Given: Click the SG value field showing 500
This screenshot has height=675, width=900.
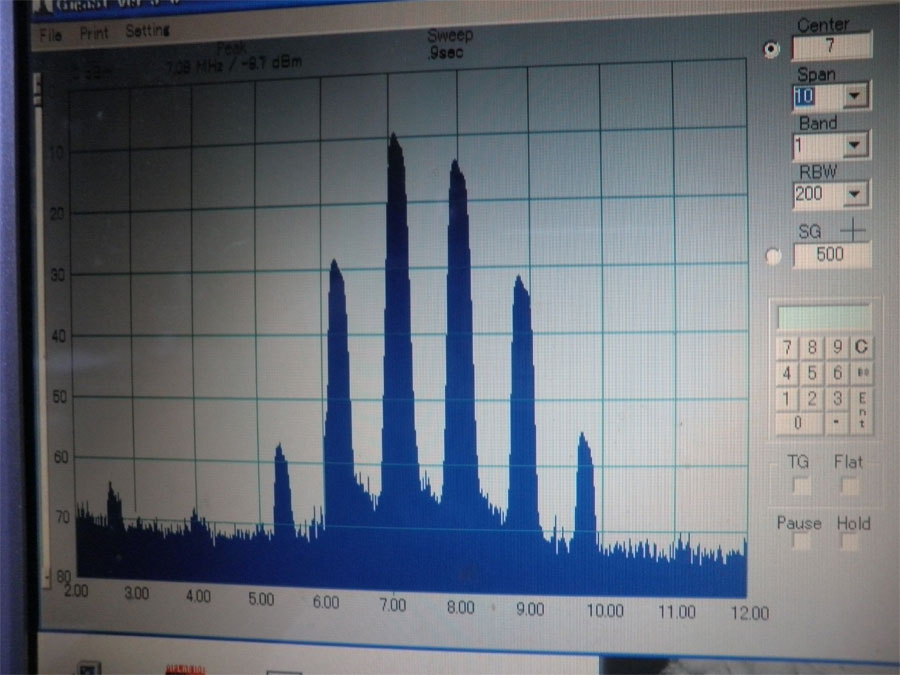Looking at the screenshot, I should 831,255.
